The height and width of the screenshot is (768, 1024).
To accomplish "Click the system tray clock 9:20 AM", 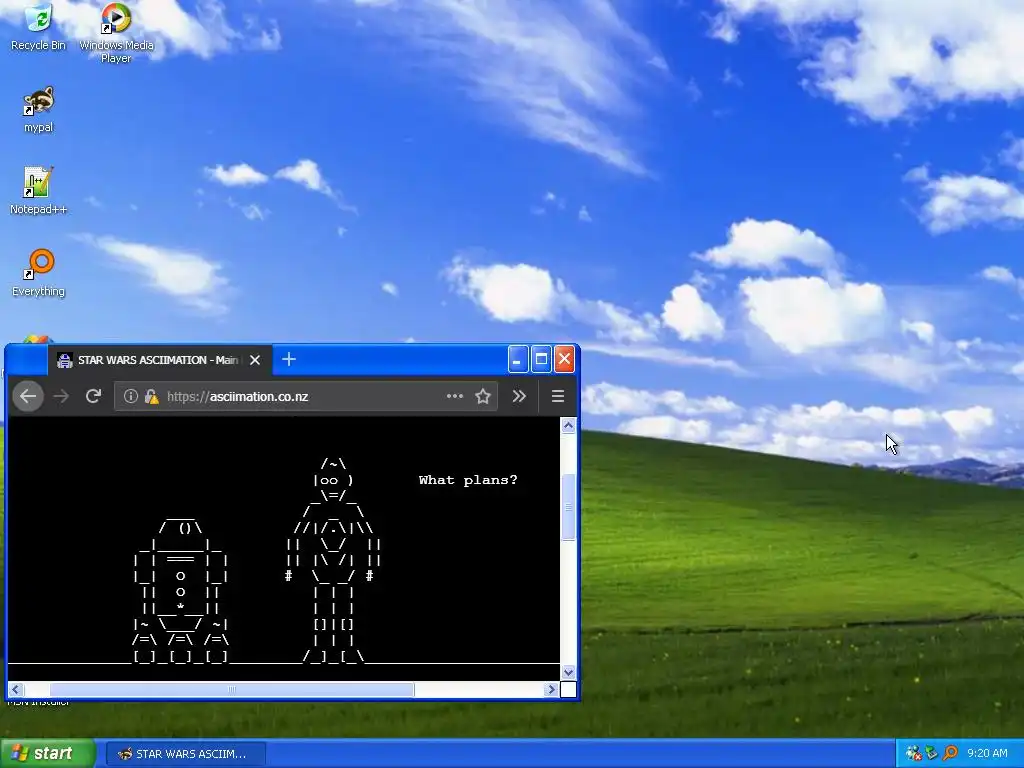I will coord(987,753).
